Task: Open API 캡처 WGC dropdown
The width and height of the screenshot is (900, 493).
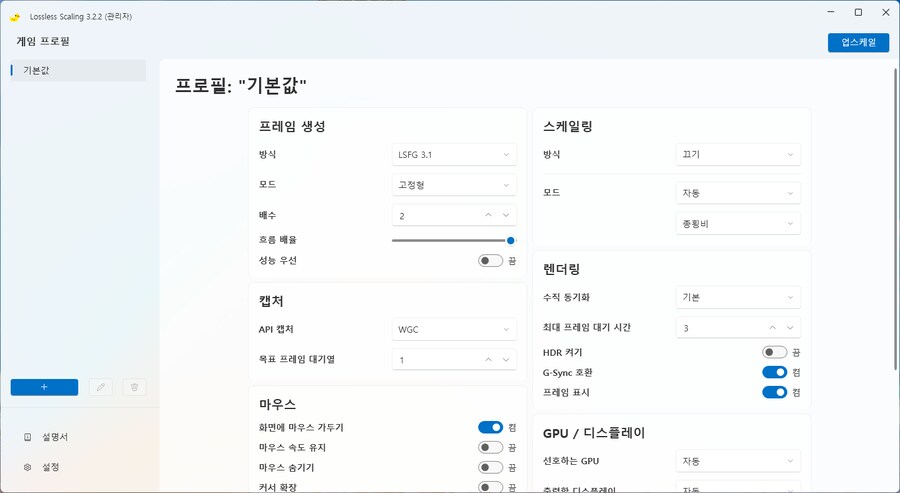Action: (x=454, y=329)
